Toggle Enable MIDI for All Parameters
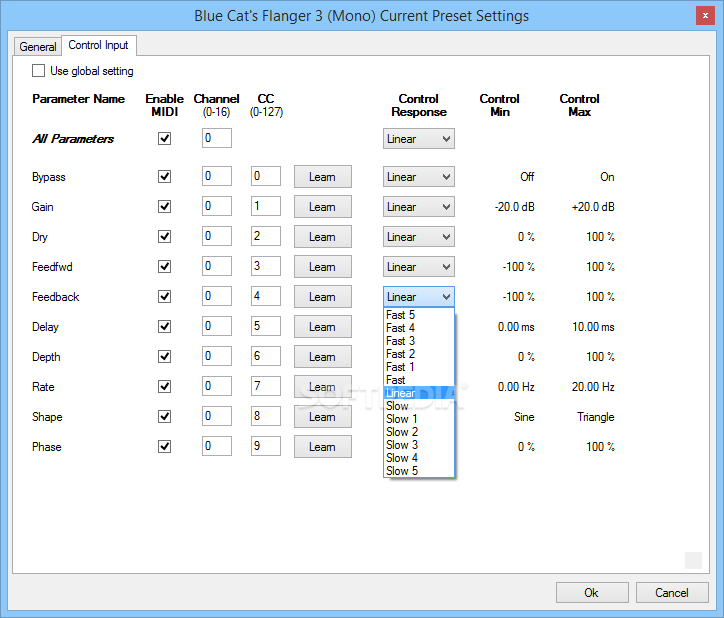This screenshot has height=618, width=724. 164,139
